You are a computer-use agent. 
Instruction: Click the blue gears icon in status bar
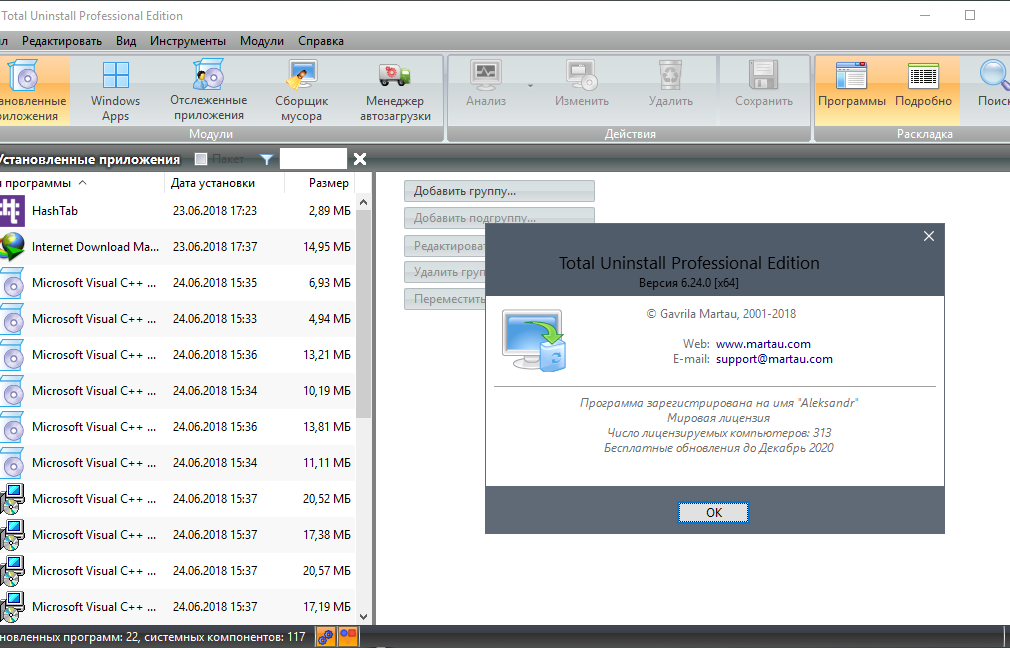tap(325, 636)
